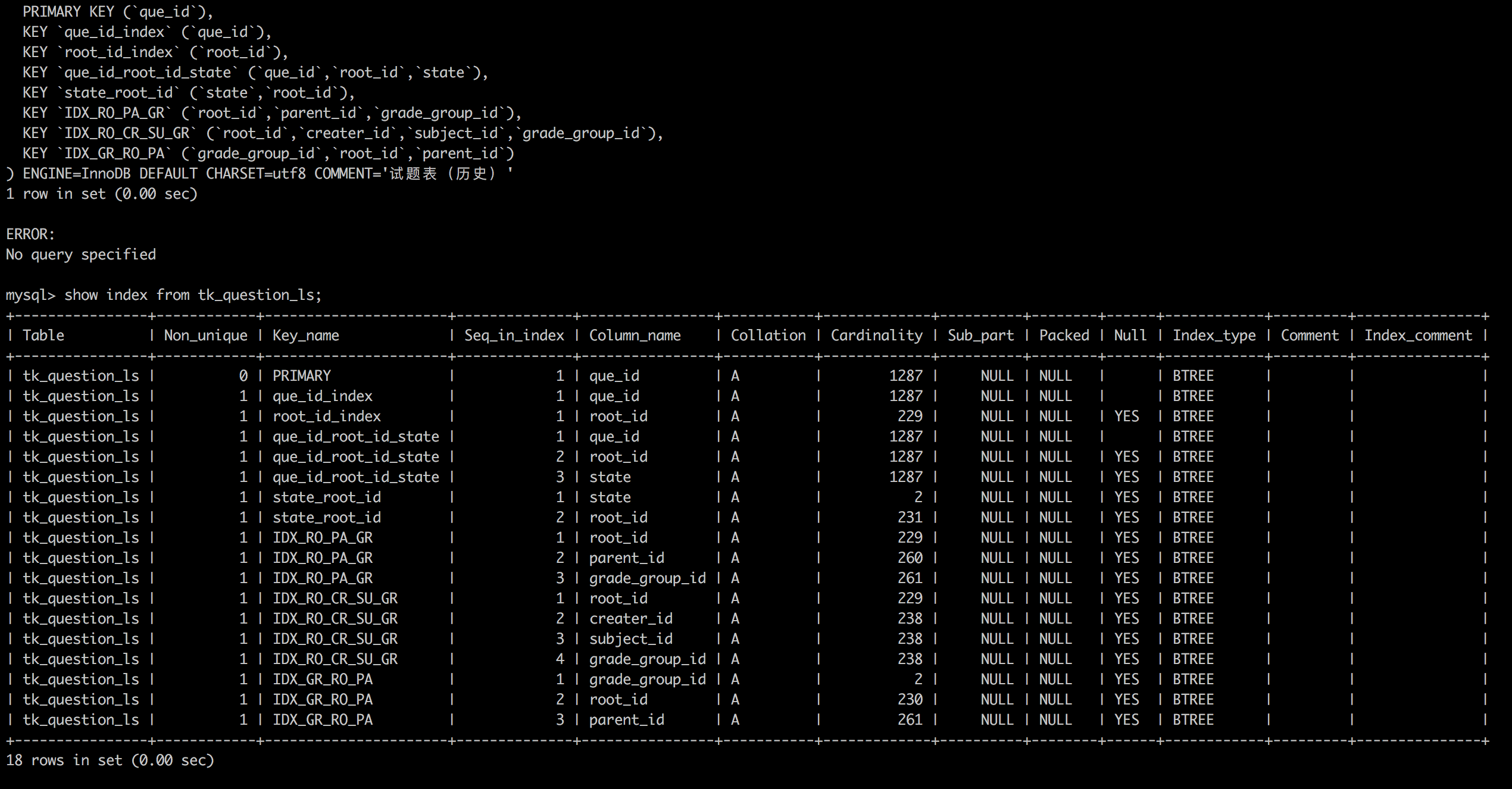Click the 'Index_type' column header

pyautogui.click(x=1214, y=336)
